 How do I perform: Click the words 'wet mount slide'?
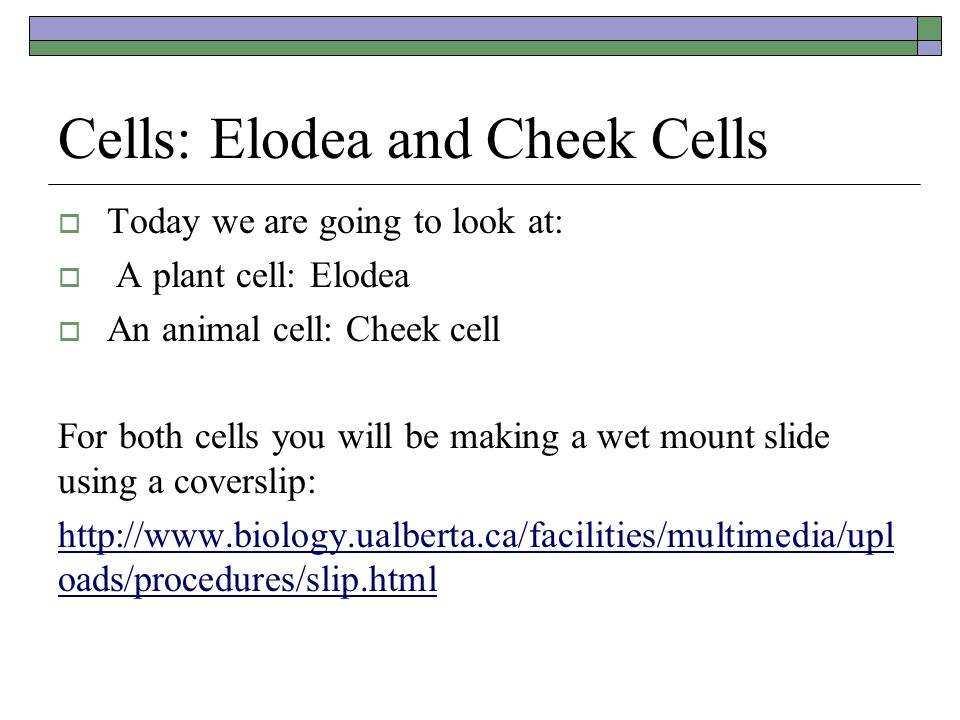pyautogui.click(x=713, y=437)
